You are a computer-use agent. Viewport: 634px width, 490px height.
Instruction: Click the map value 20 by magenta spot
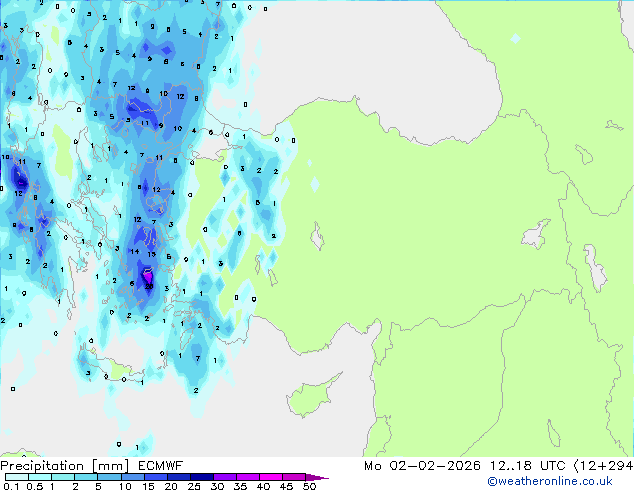pos(149,286)
